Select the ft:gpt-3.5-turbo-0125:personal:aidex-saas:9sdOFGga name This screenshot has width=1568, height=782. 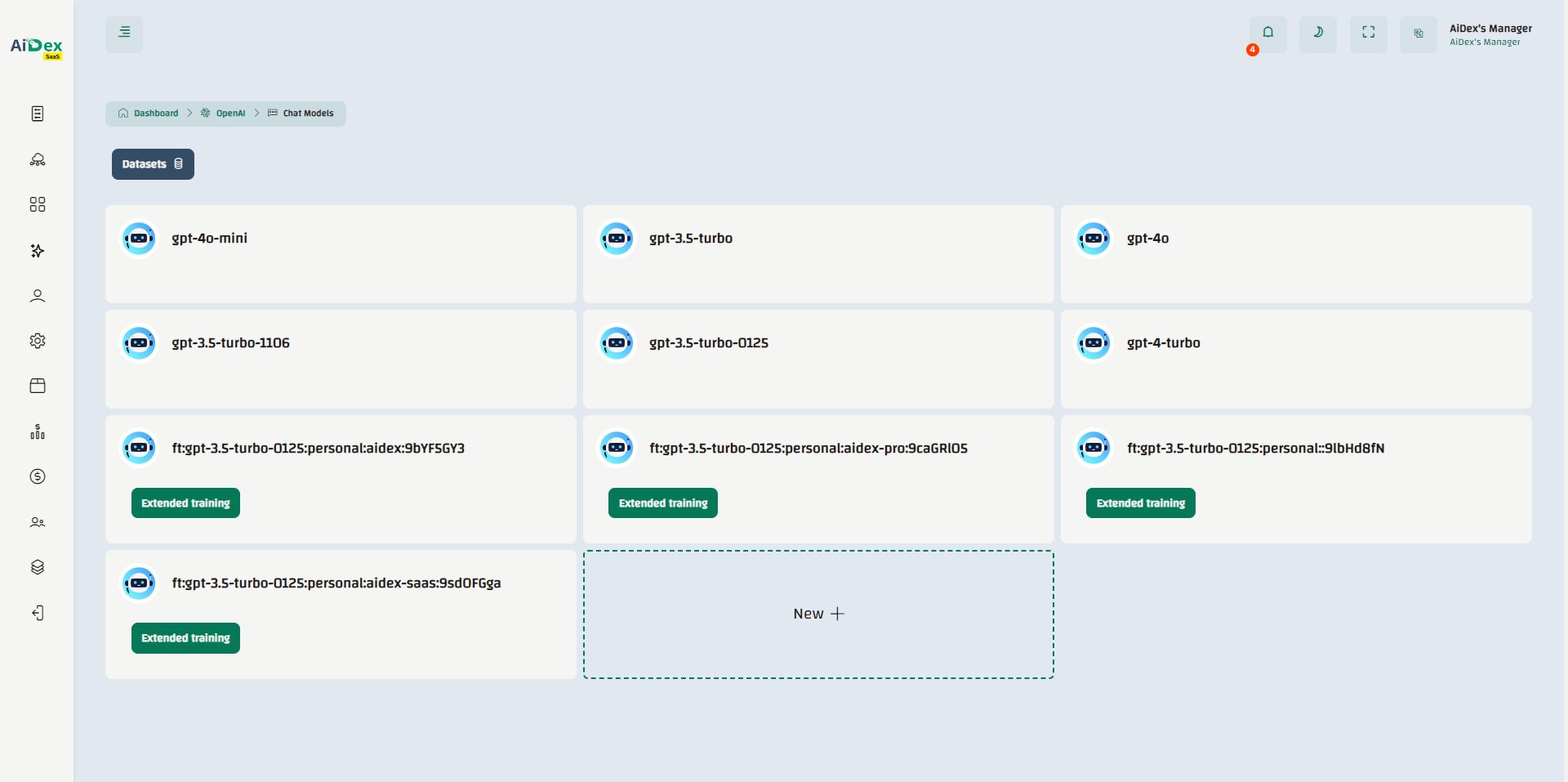point(336,583)
